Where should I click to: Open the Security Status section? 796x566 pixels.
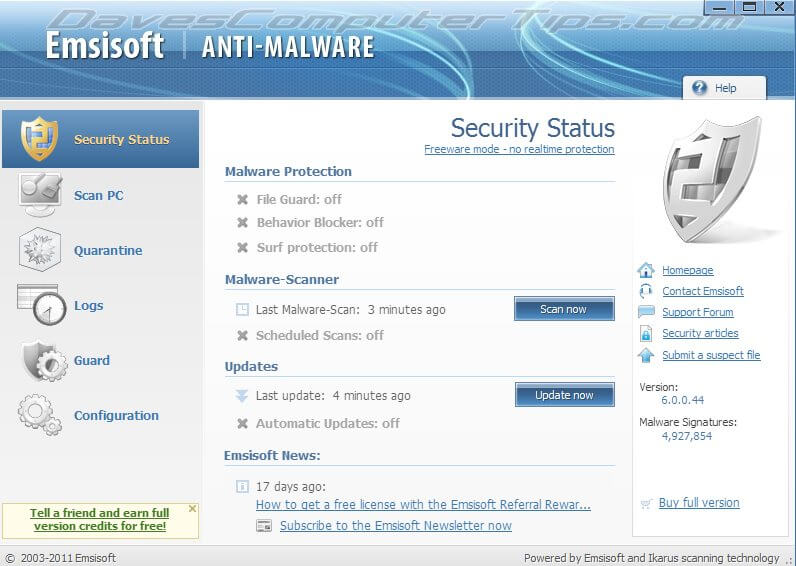pos(101,139)
